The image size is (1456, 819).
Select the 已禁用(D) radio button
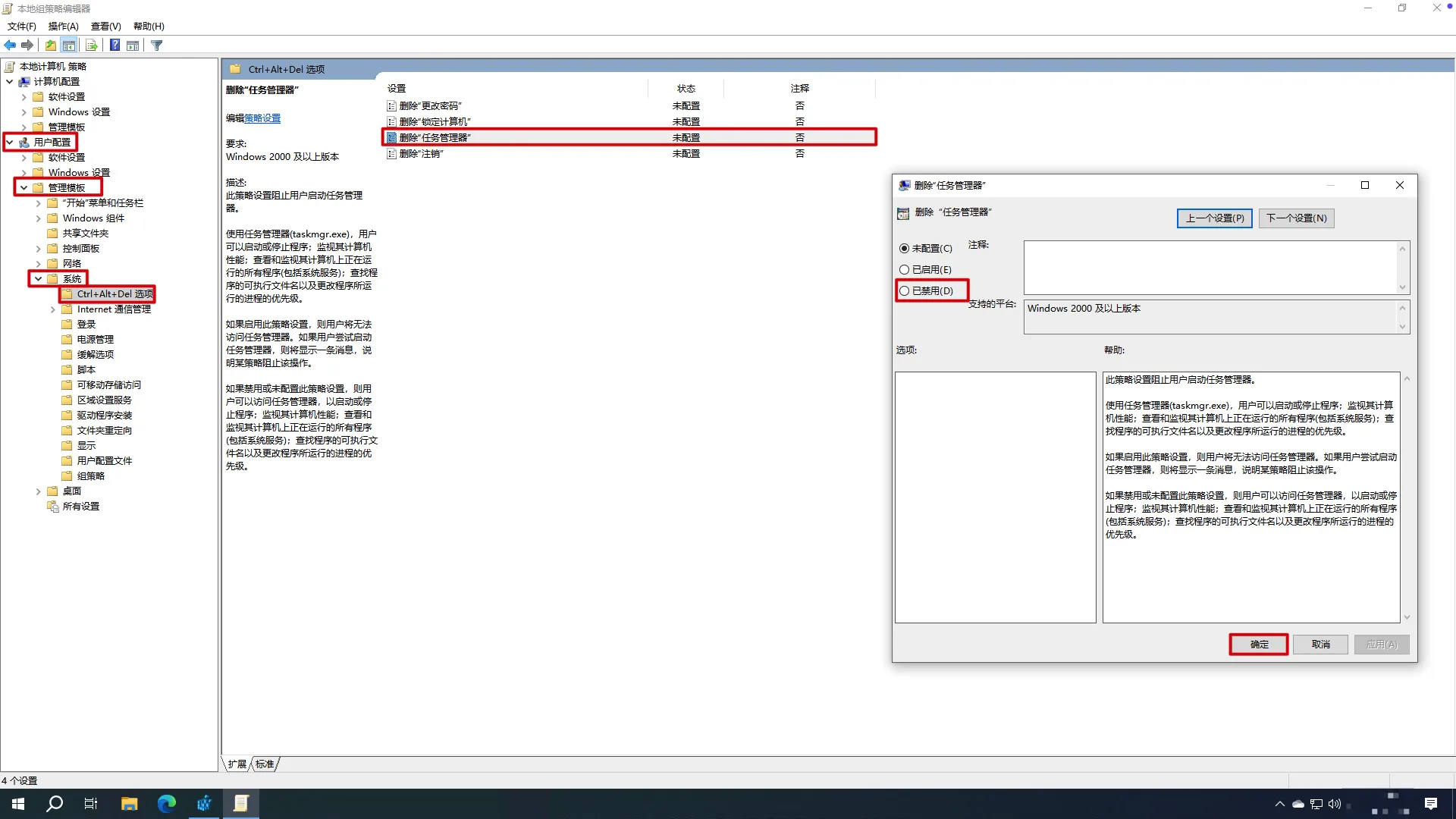904,291
